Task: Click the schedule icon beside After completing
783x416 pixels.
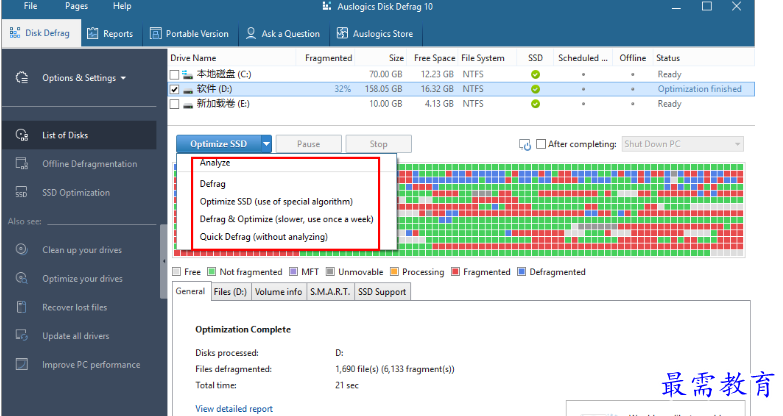Action: point(525,144)
